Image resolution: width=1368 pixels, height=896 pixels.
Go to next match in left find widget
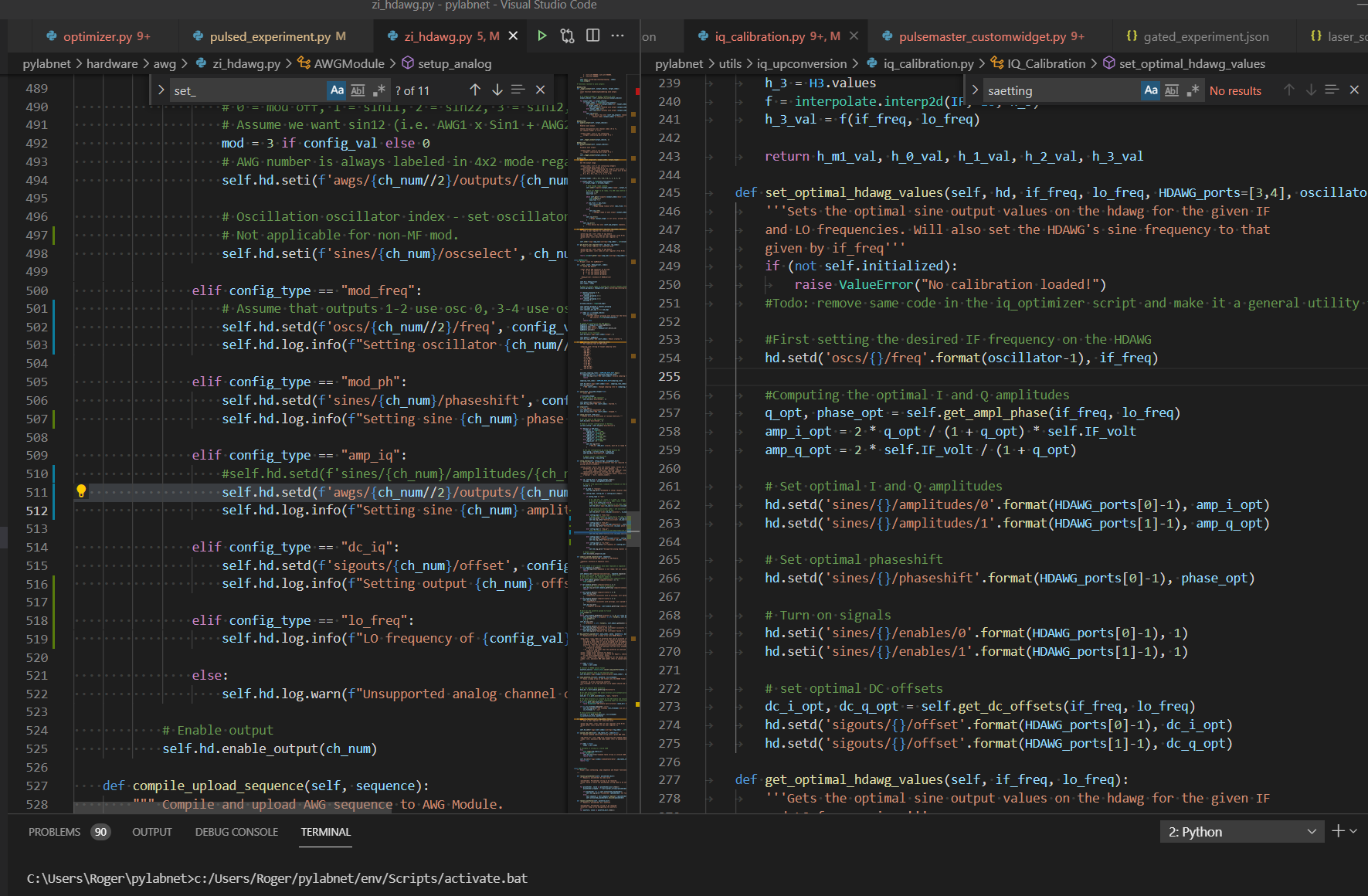pyautogui.click(x=497, y=90)
